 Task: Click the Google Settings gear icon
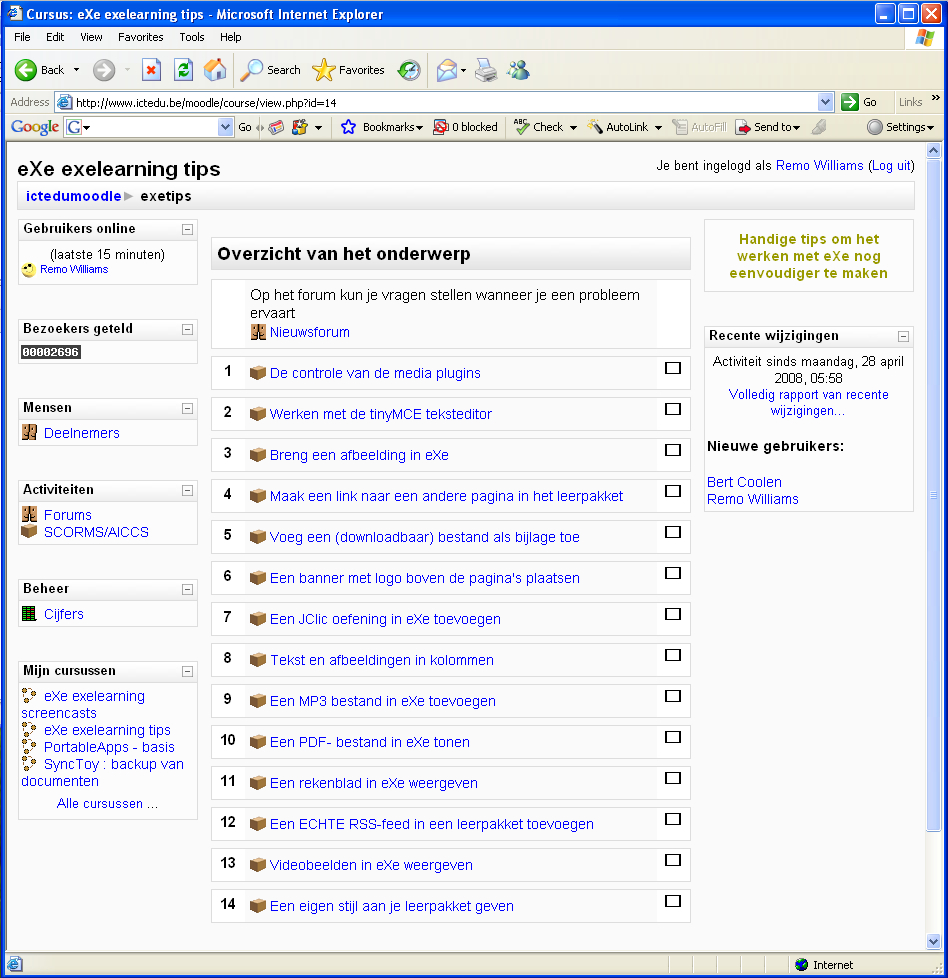[x=875, y=127]
